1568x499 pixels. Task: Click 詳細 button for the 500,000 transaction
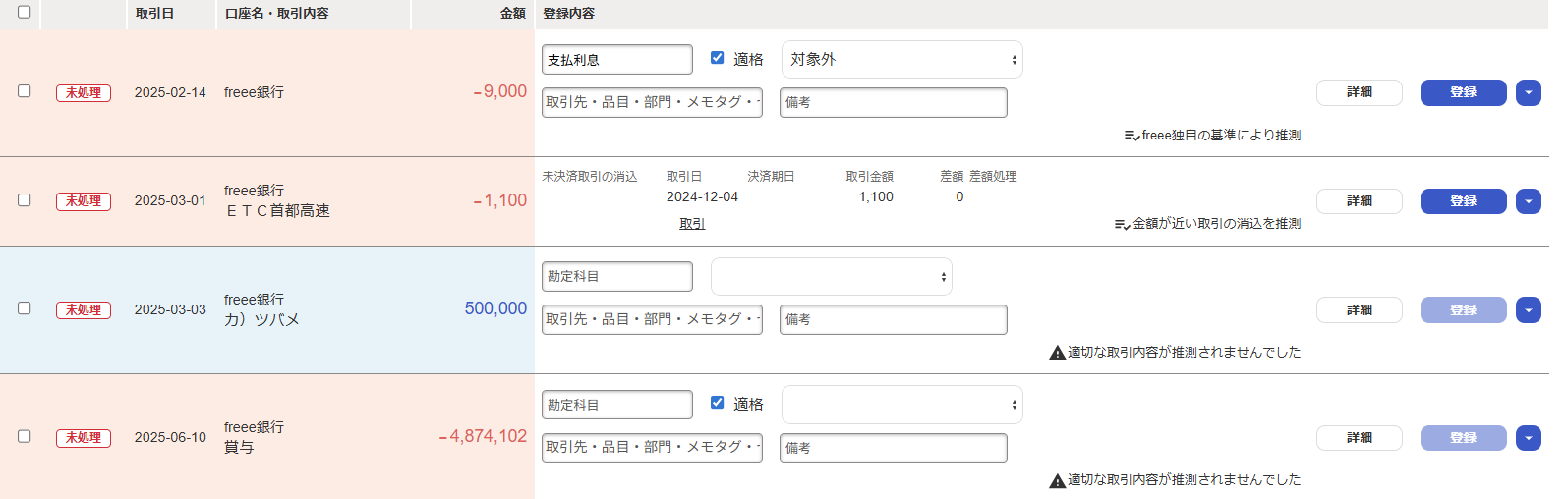pos(1359,310)
